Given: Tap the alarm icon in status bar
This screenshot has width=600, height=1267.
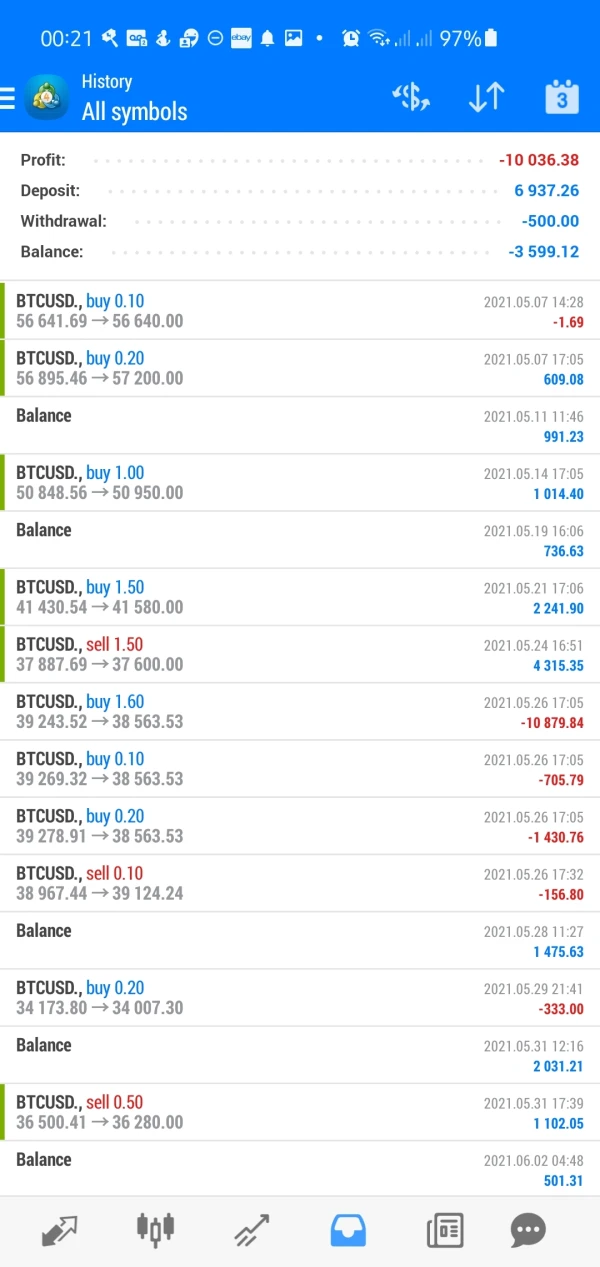Looking at the screenshot, I should click(350, 38).
